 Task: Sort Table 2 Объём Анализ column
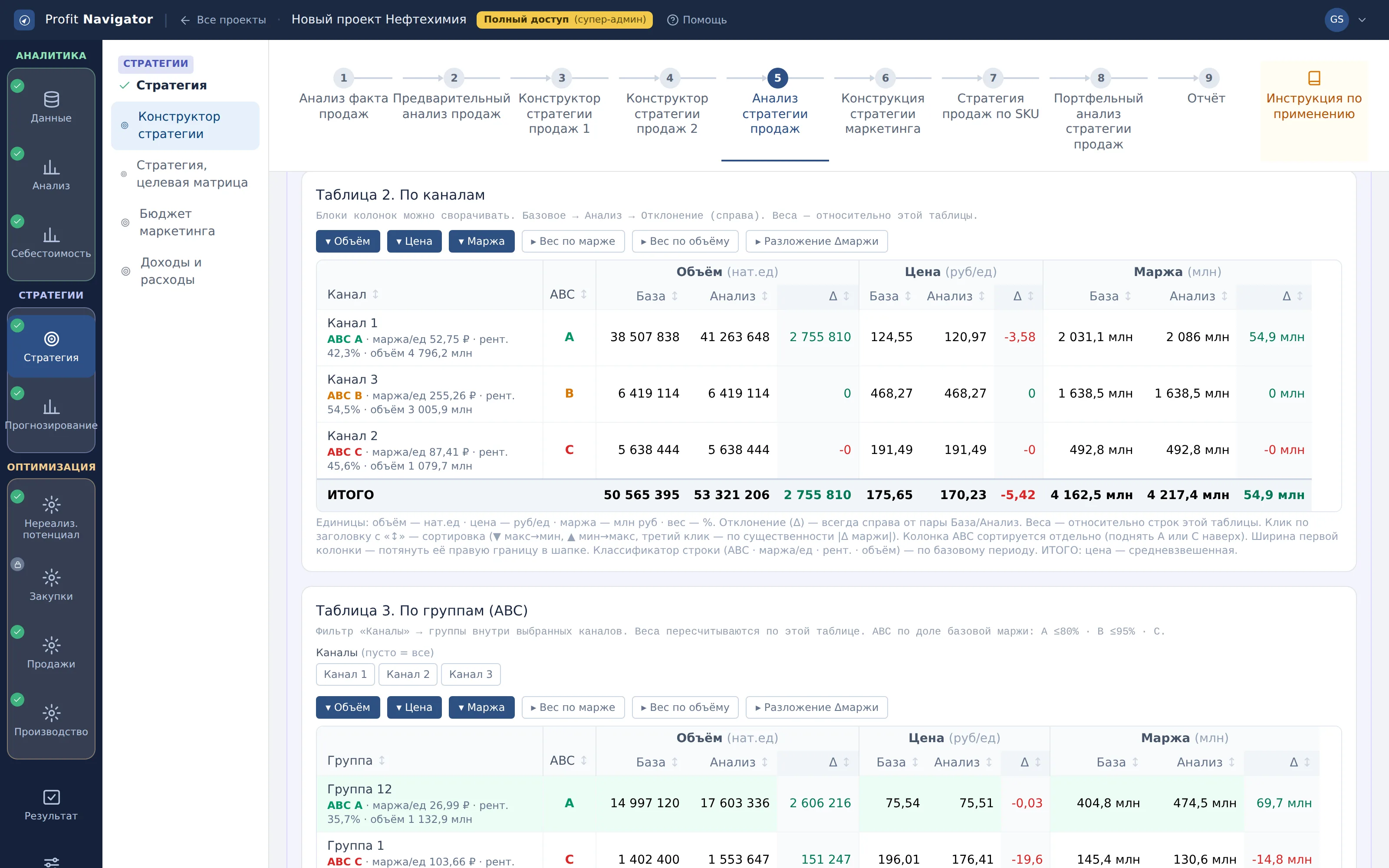[764, 296]
